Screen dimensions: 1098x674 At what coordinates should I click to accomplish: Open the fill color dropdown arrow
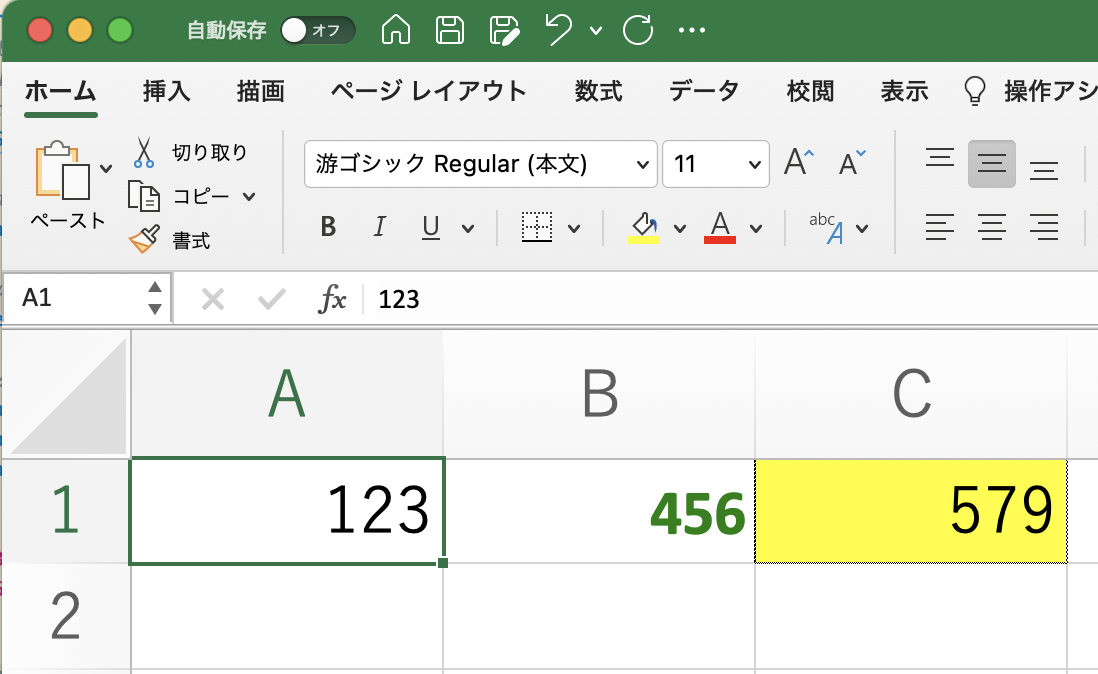coord(680,227)
